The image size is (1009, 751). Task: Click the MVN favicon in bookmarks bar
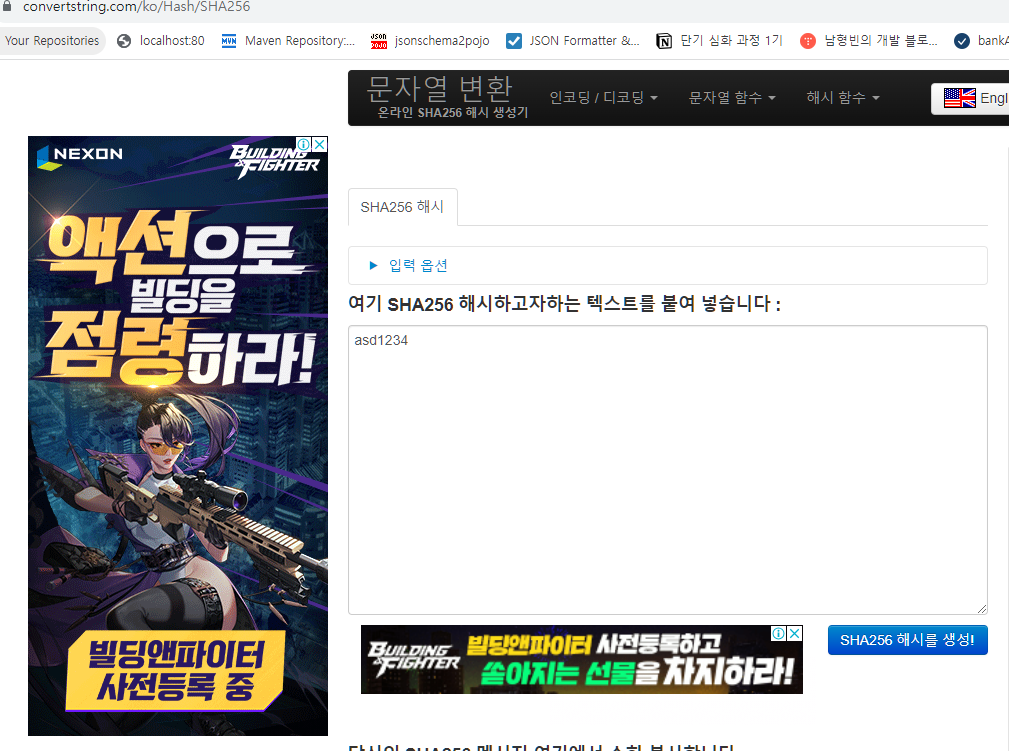229,41
